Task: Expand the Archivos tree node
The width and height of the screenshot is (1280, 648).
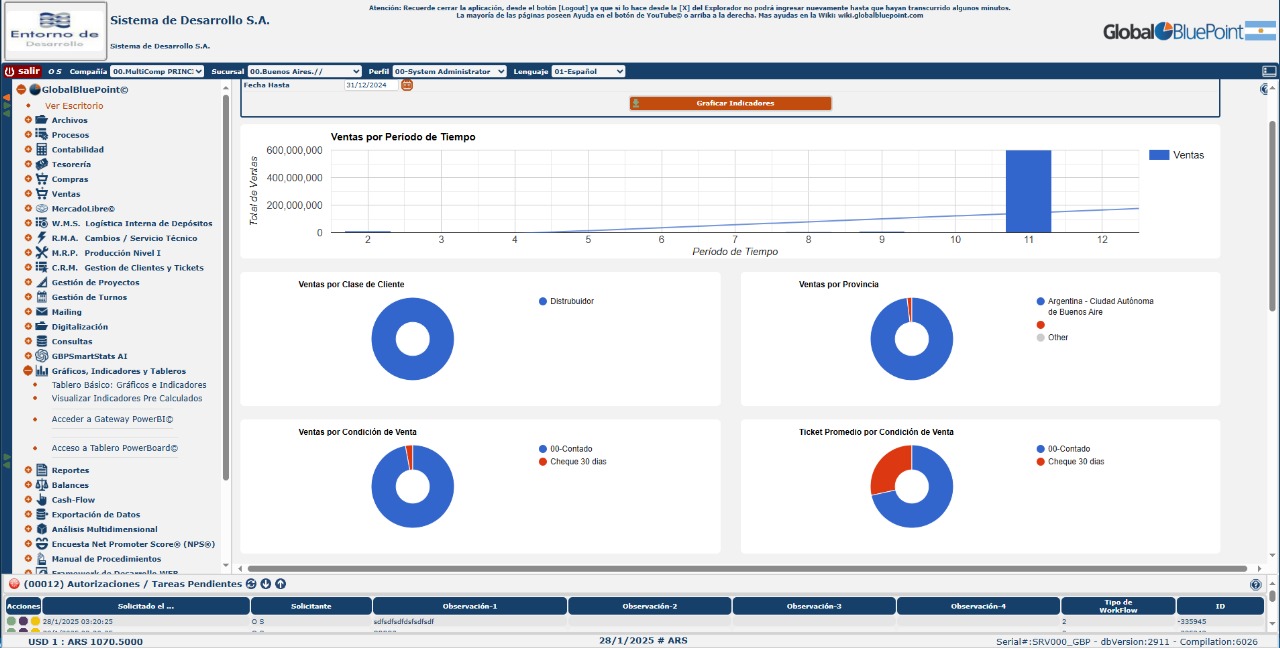Action: pos(29,120)
